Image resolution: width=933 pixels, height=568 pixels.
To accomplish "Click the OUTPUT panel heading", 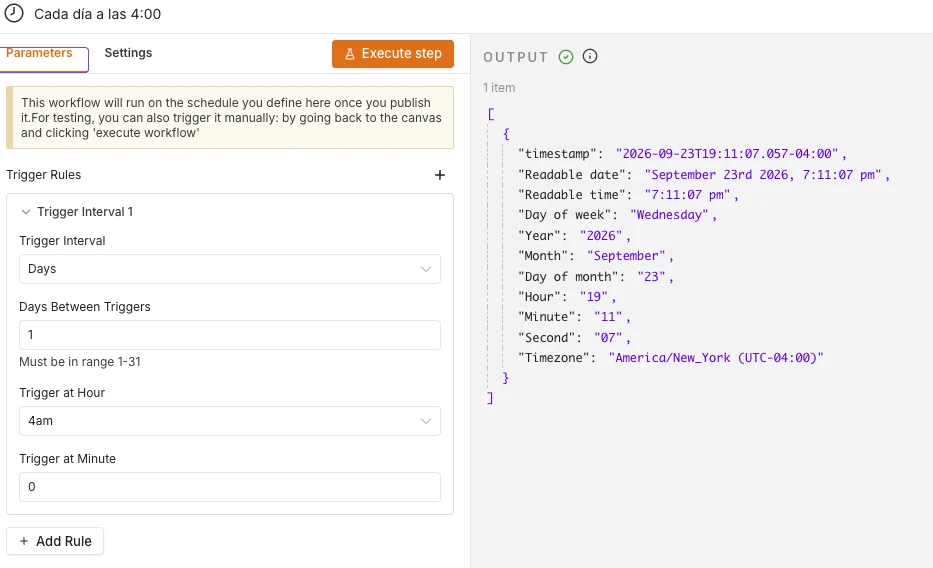I will [515, 57].
